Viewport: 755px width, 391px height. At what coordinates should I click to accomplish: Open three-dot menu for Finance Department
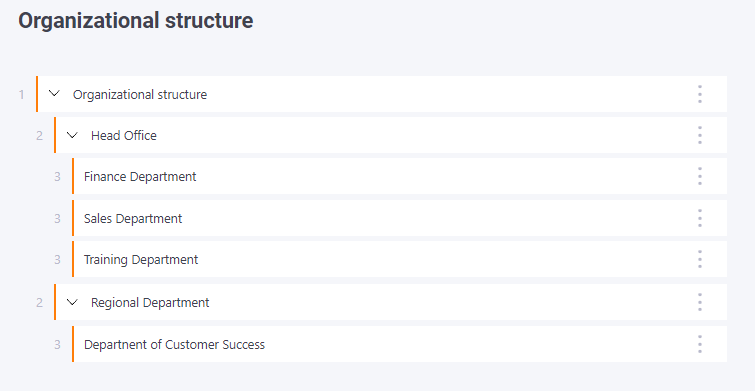click(x=700, y=176)
